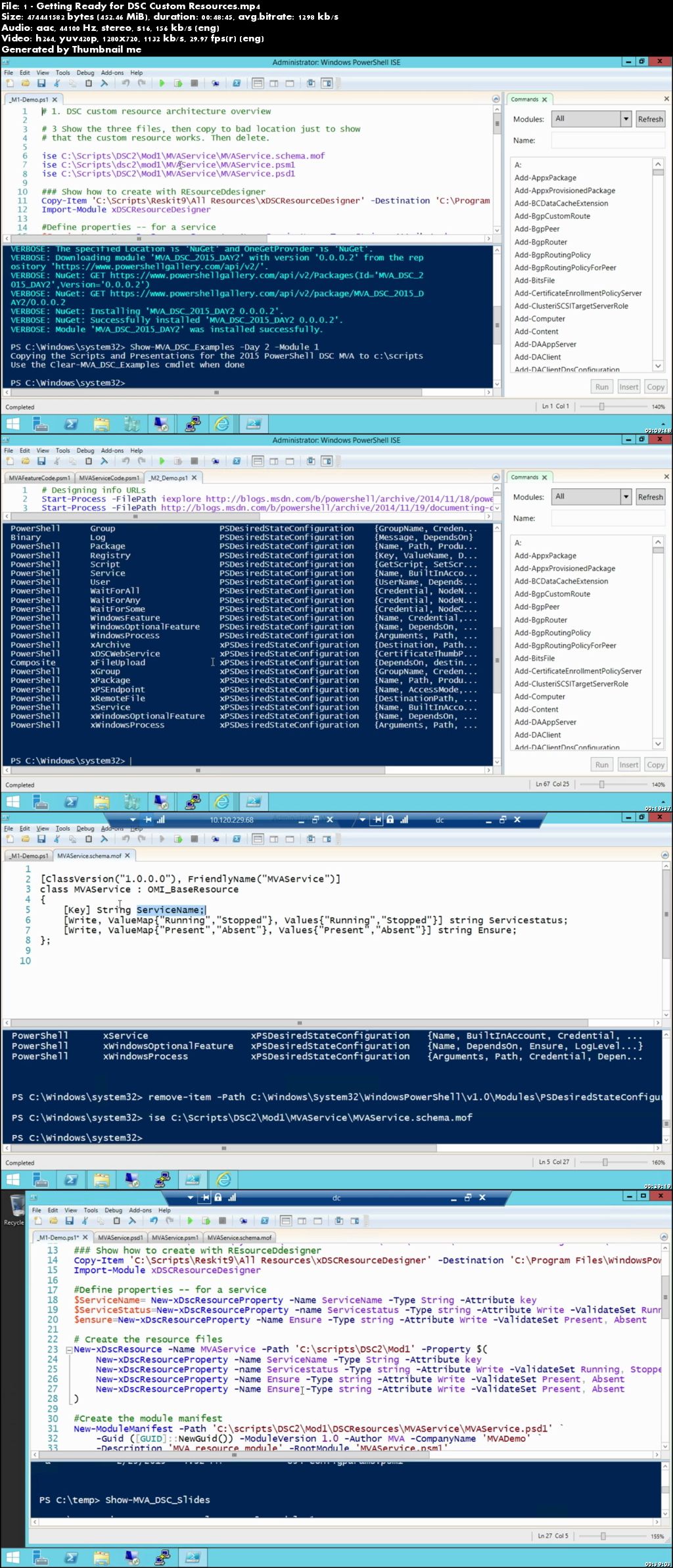Toggle Show Script Pane Top in bottom ISE window
The width and height of the screenshot is (673, 1568).
tap(286, 1221)
